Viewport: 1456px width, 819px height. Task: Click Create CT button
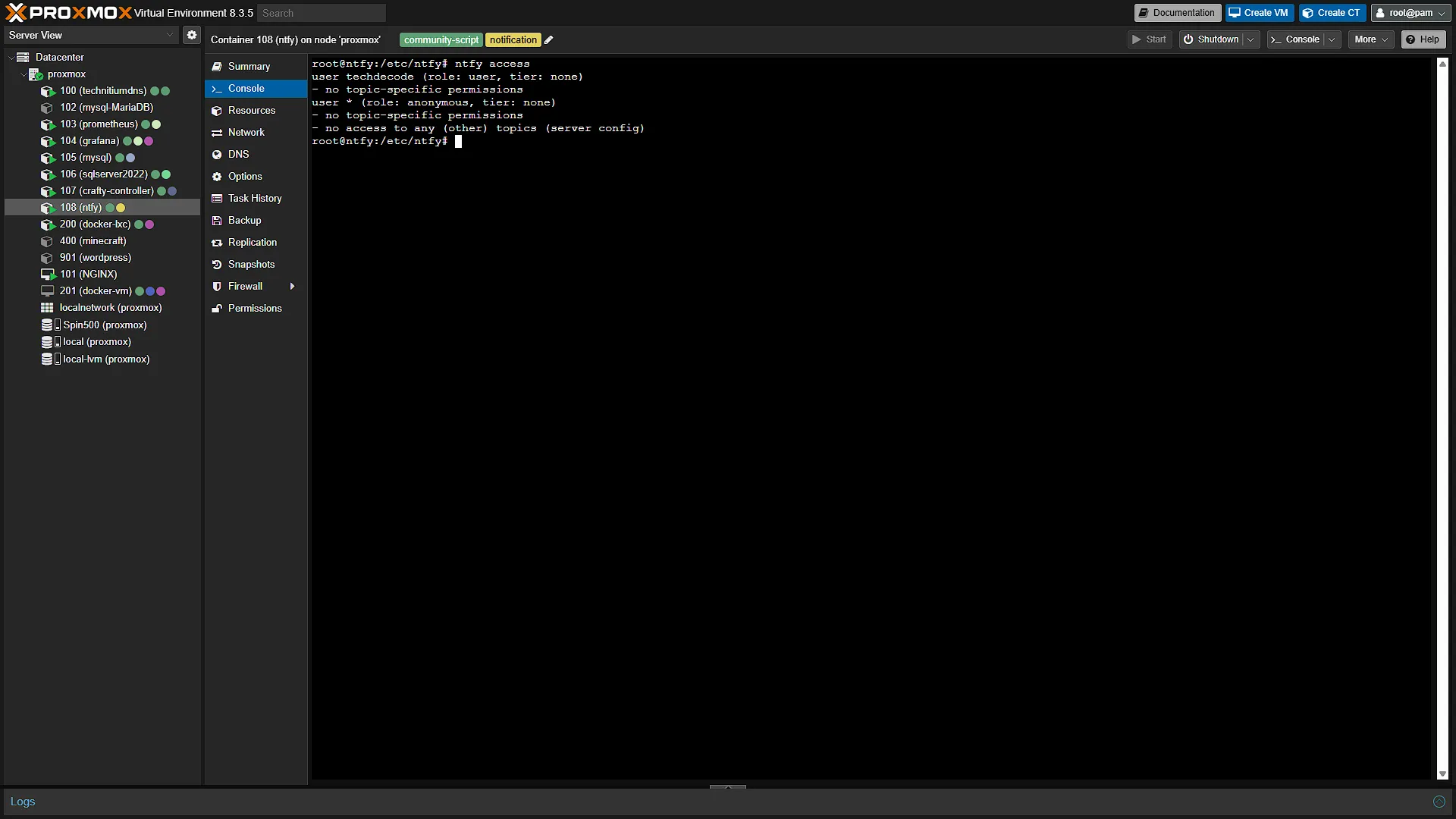pos(1332,13)
